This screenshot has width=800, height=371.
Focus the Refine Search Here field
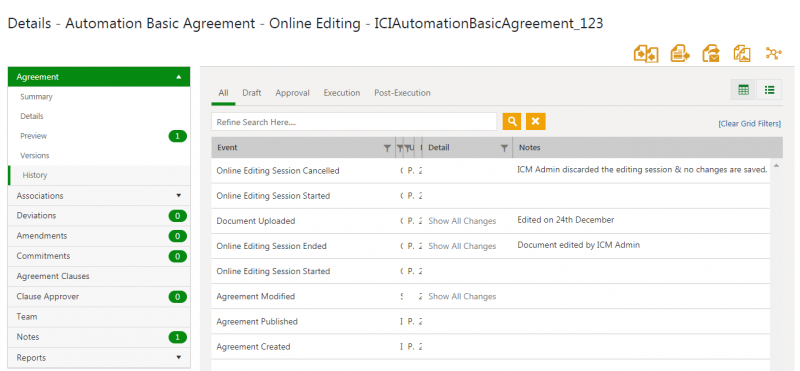tap(354, 122)
